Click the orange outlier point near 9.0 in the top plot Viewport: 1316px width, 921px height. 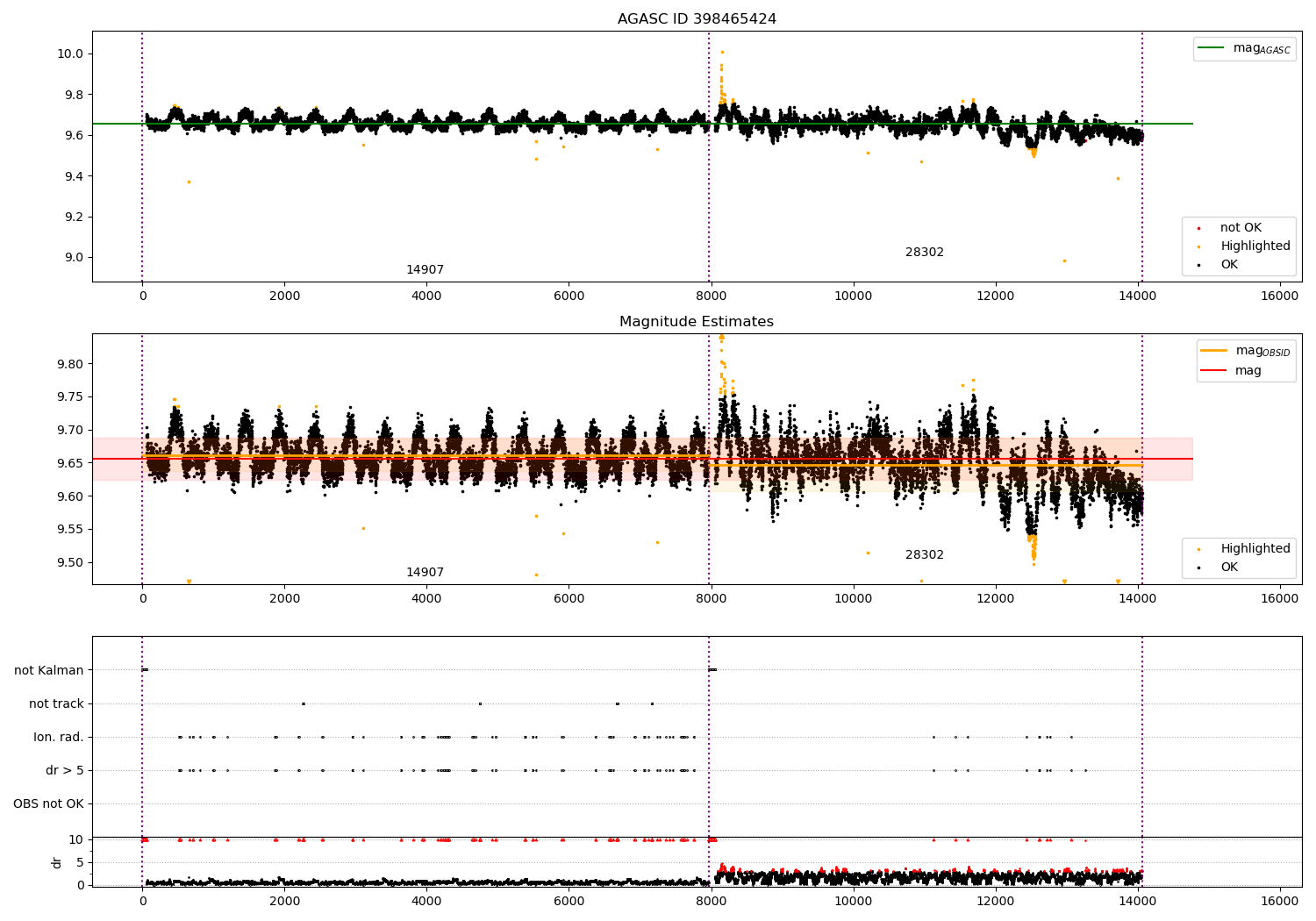coord(1064,261)
